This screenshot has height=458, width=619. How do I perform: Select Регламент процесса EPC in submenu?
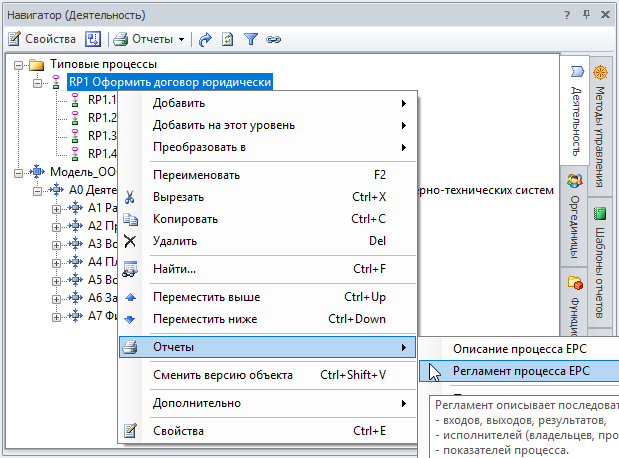point(520,371)
